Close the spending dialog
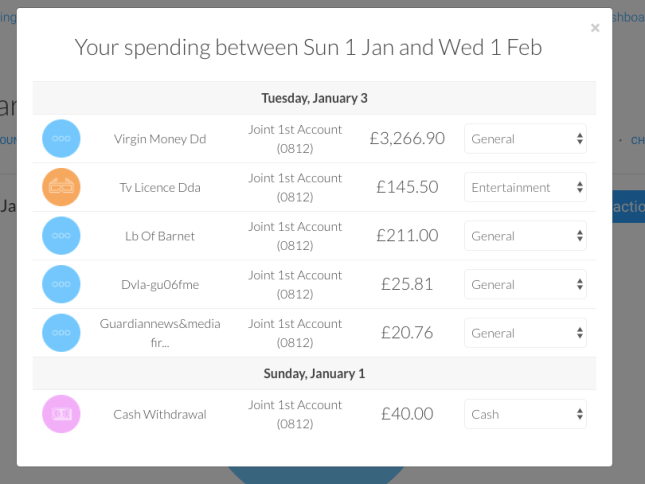Viewport: 645px width, 484px height. (x=595, y=28)
